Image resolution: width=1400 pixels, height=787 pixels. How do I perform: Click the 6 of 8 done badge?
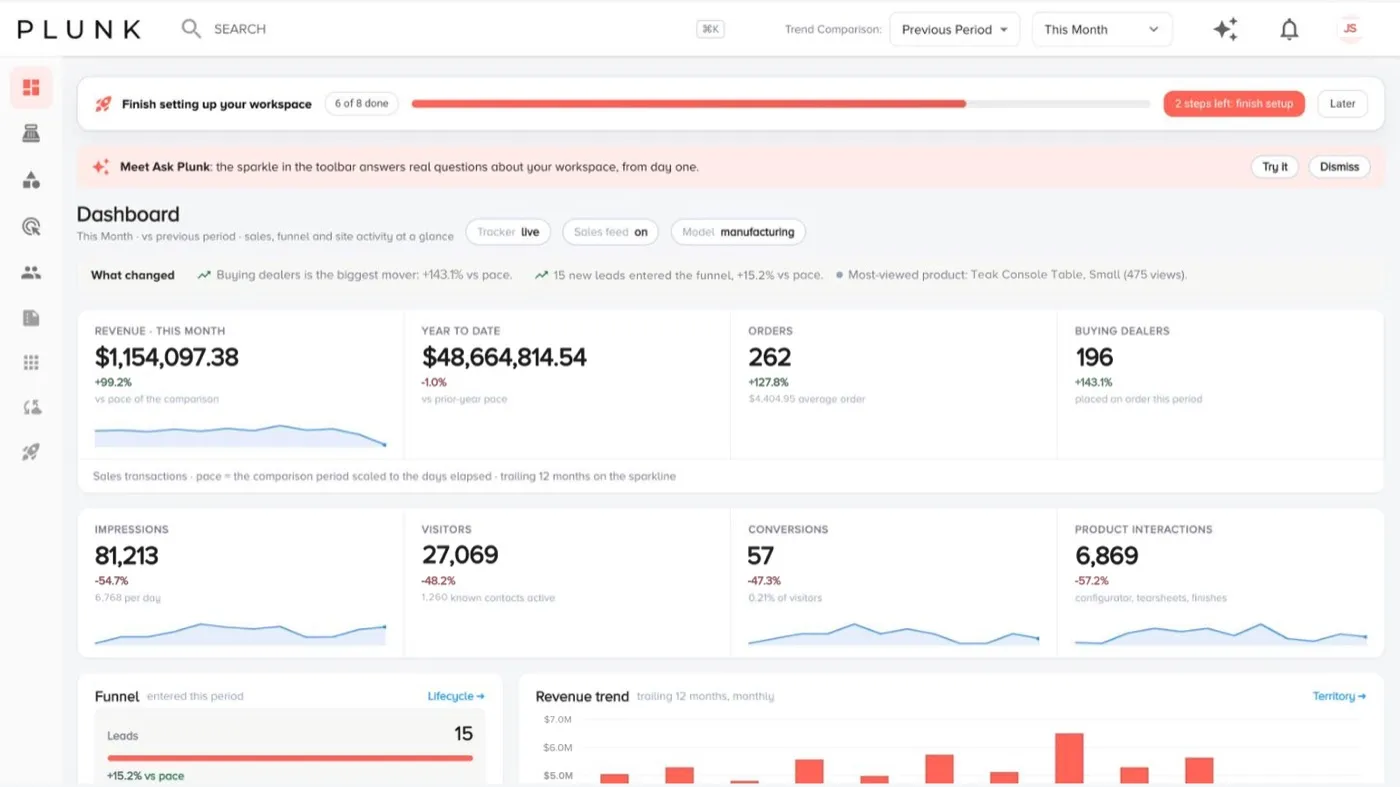click(362, 104)
